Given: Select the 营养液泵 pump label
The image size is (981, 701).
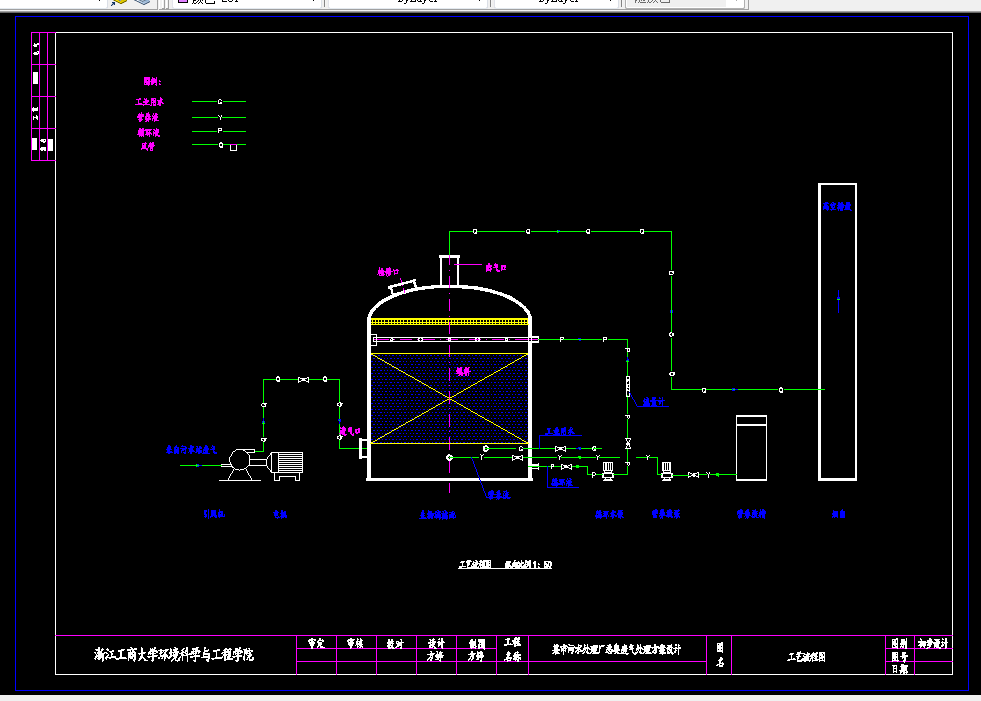Looking at the screenshot, I should [x=666, y=514].
